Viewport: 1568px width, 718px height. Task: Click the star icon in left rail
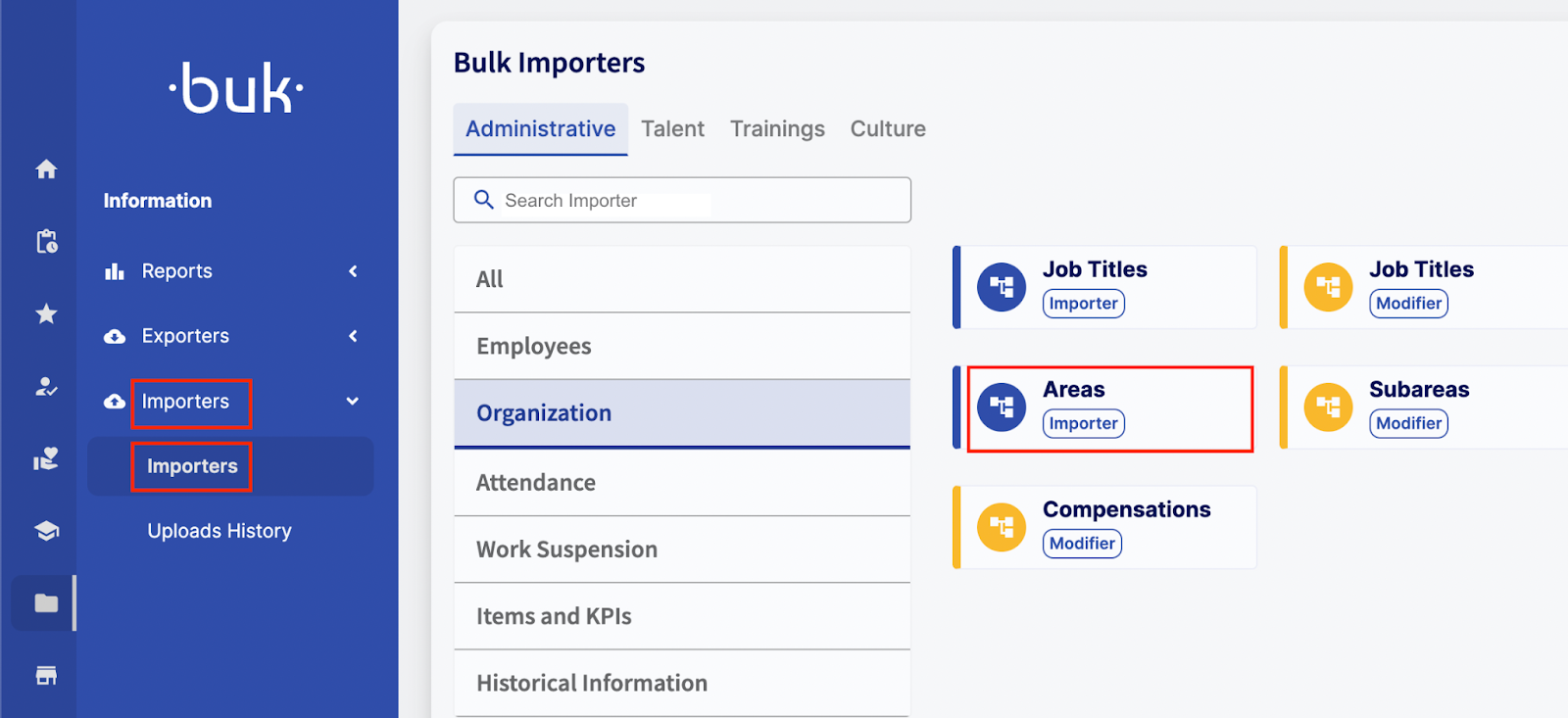point(46,313)
